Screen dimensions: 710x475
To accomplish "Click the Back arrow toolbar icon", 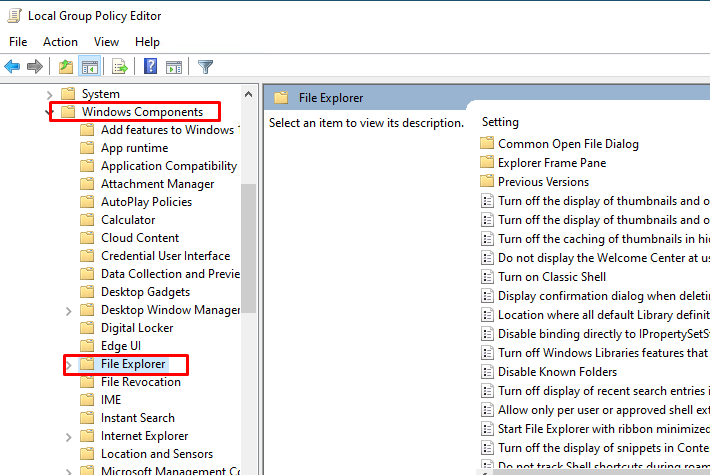I will coord(12,67).
